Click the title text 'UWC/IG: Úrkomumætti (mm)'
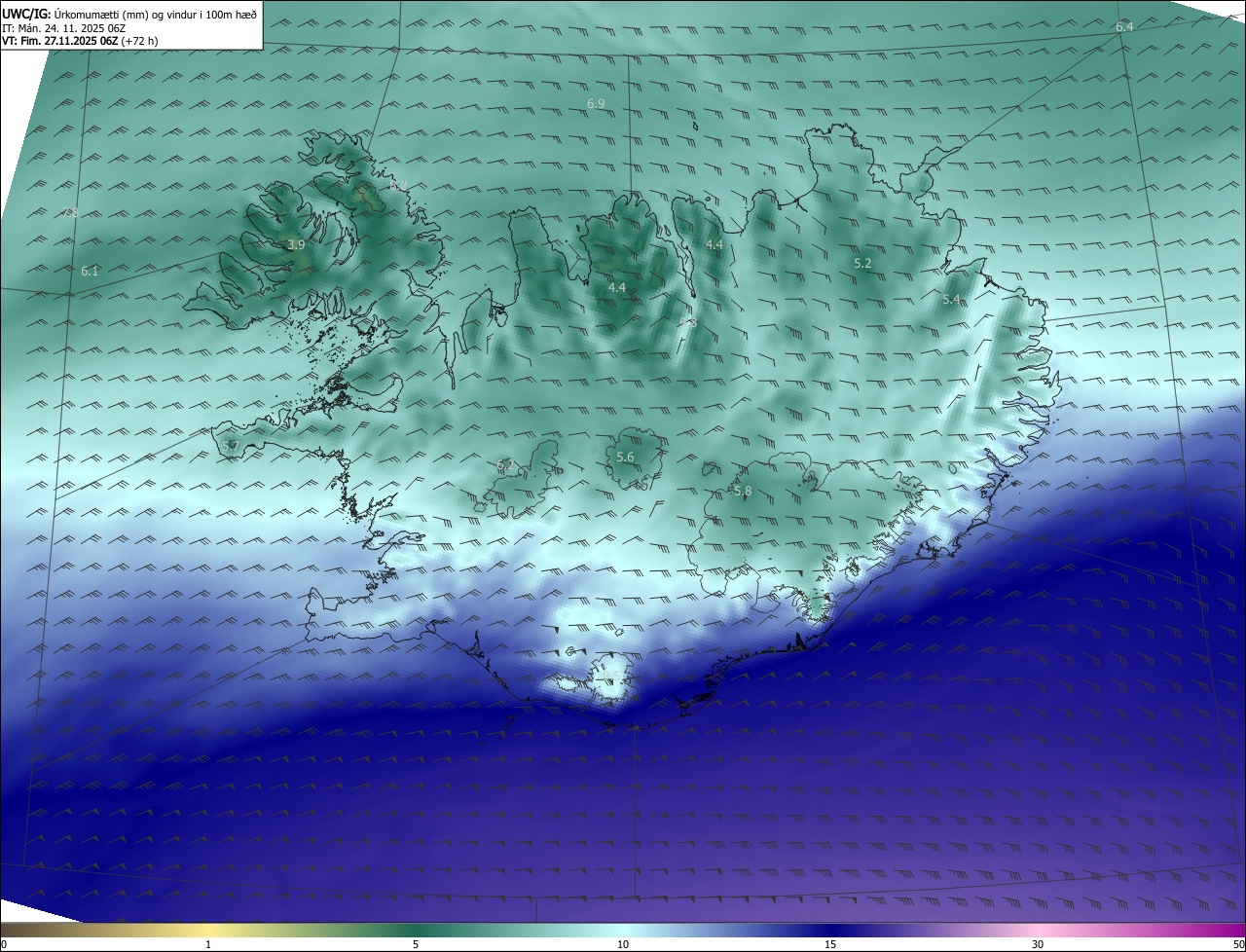Image resolution: width=1246 pixels, height=952 pixels. [x=76, y=14]
